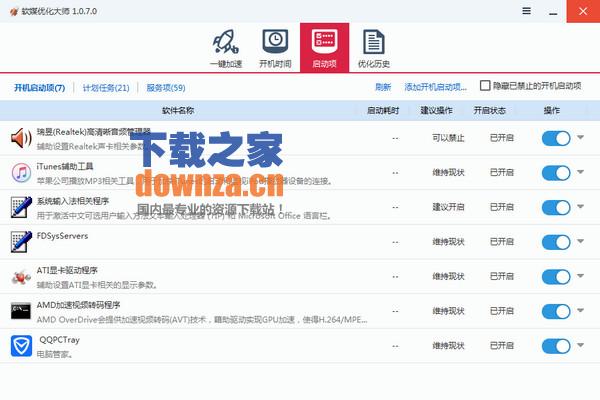Open dropdown arrow for 系统输入法相关程序 row
Image resolution: width=600 pixels, height=400 pixels.
[580, 206]
